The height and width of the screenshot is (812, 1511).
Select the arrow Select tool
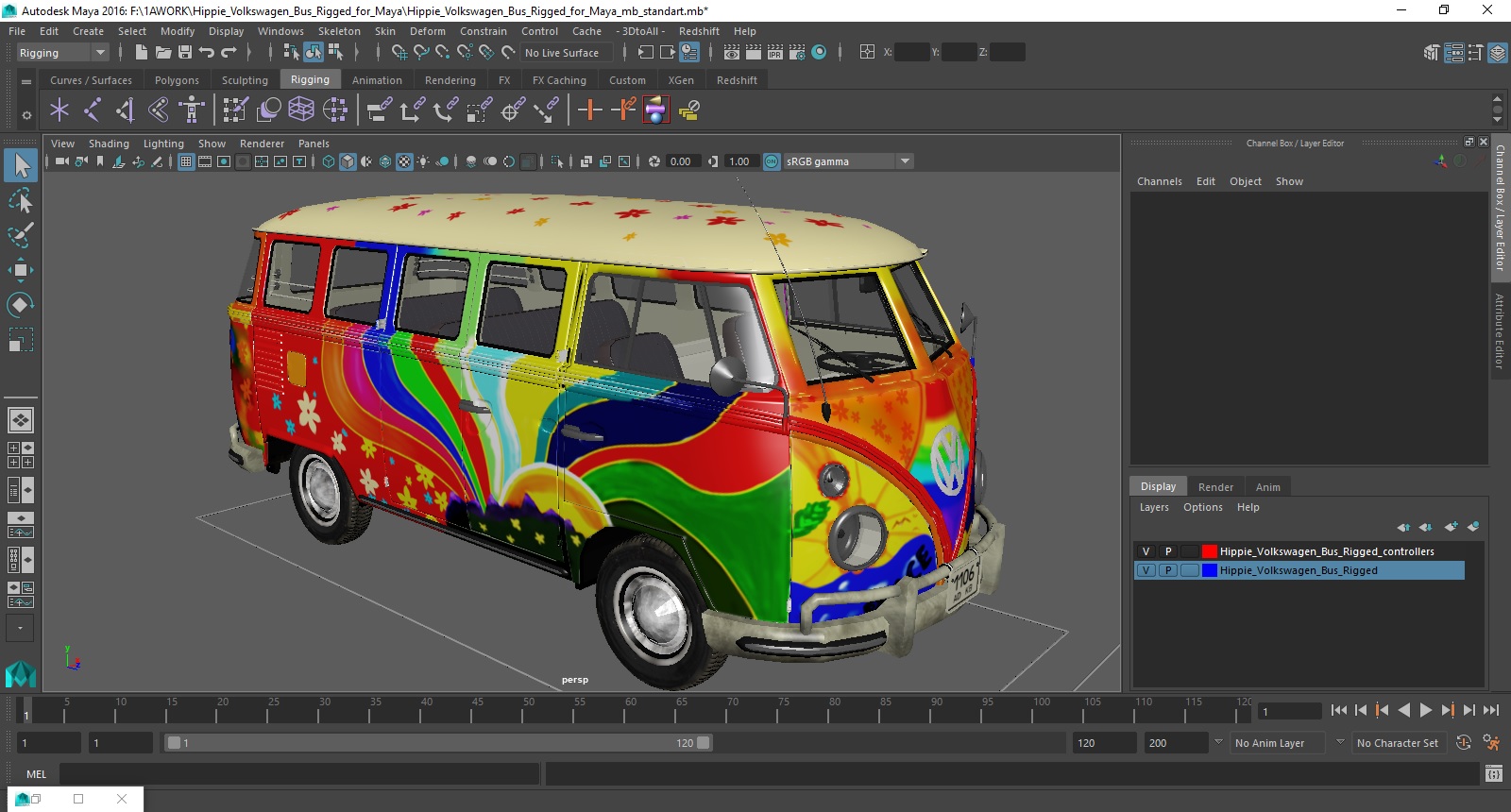21,166
